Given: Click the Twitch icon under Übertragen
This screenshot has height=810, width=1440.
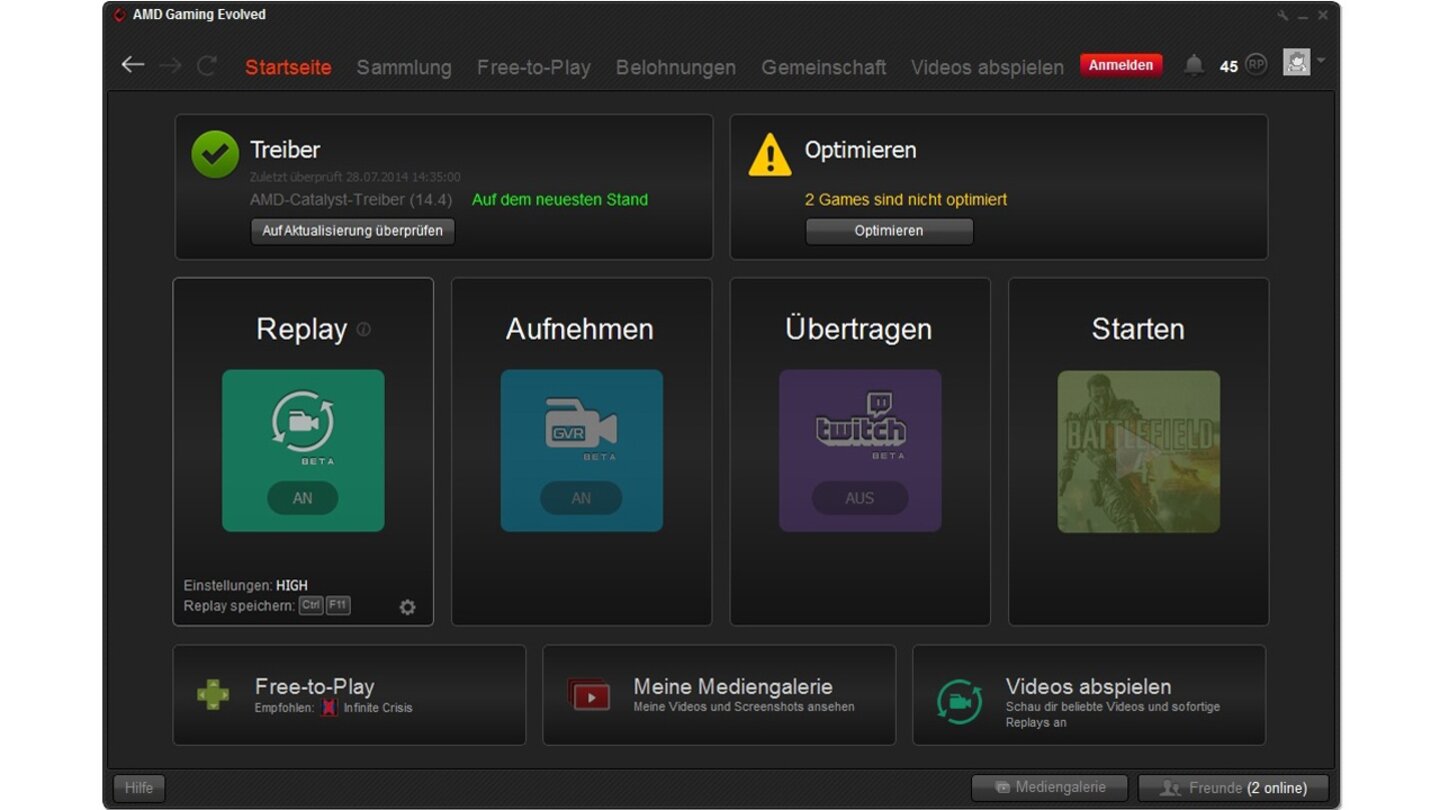Looking at the screenshot, I should coord(860,425).
